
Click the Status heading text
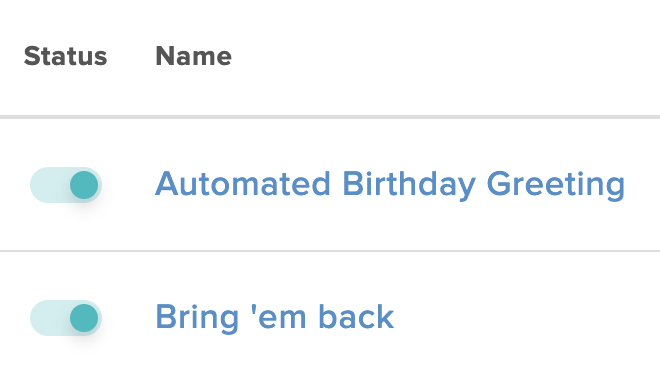click(x=65, y=56)
